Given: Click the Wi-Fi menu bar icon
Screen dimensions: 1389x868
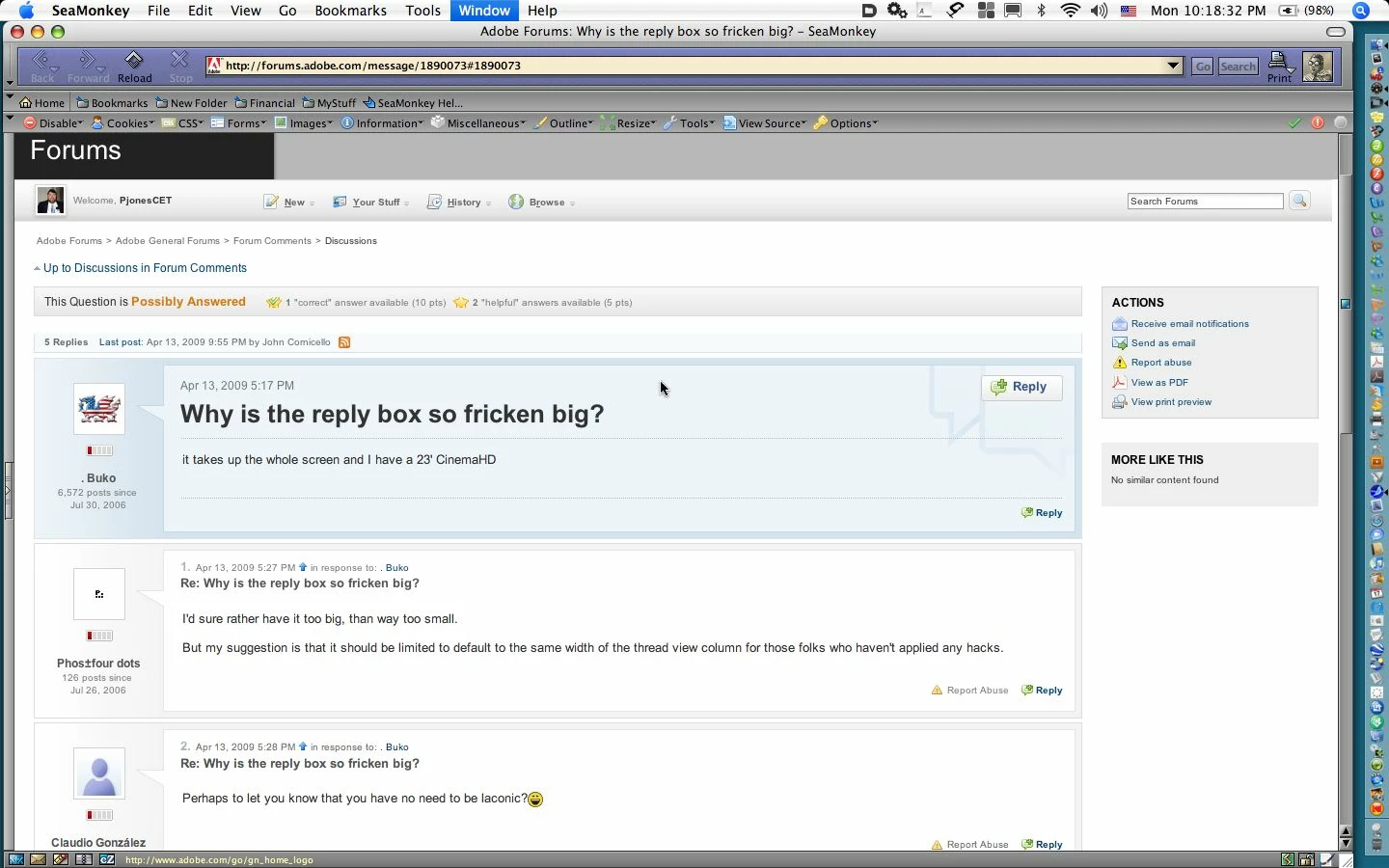Looking at the screenshot, I should [x=1071, y=11].
